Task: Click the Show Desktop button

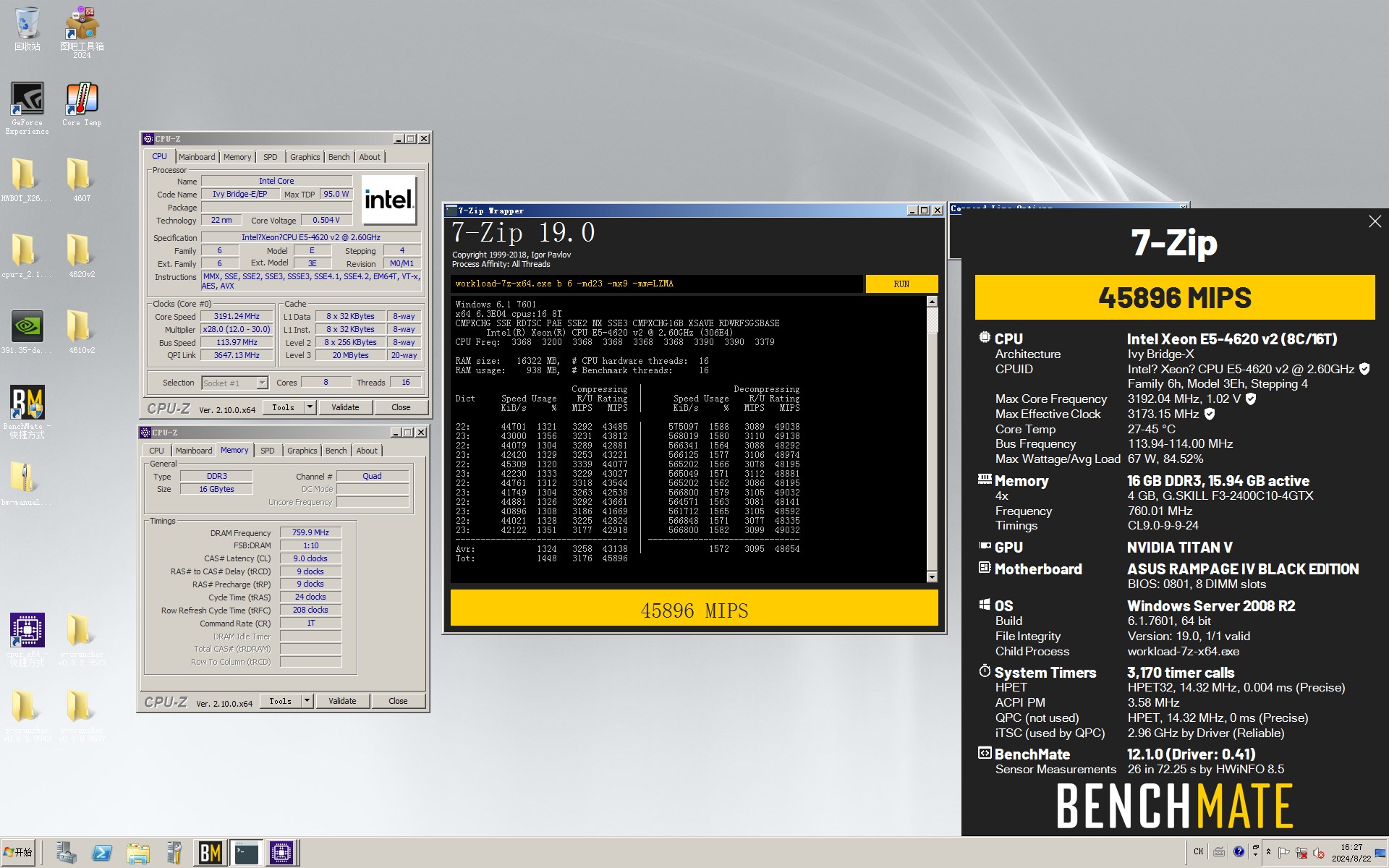Action: click(1382, 852)
